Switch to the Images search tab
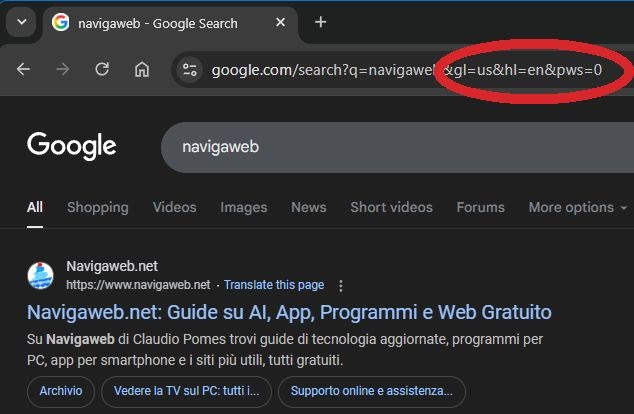Screen dimensions: 634x414 (x=244, y=207)
